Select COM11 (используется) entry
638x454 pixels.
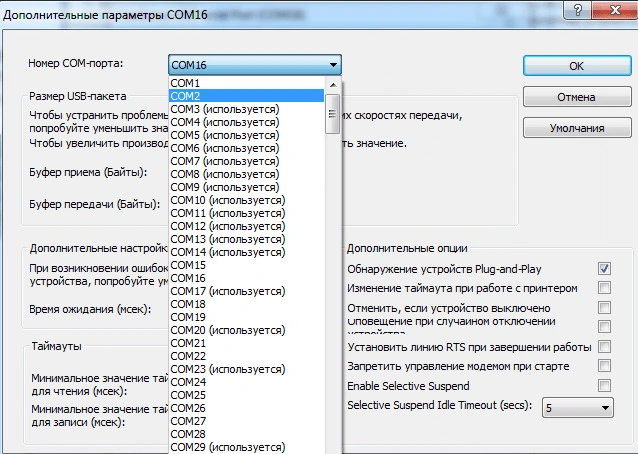[x=247, y=213]
